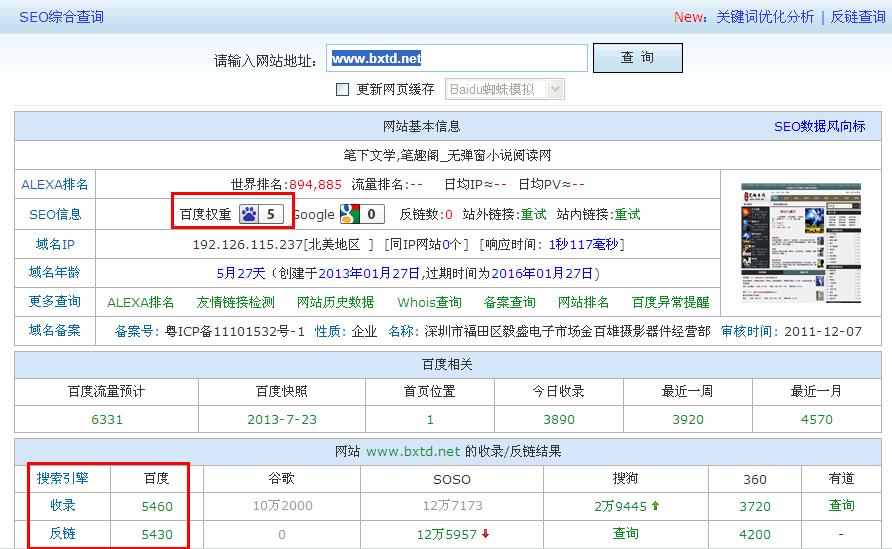Open 备案查询 link

(x=510, y=302)
